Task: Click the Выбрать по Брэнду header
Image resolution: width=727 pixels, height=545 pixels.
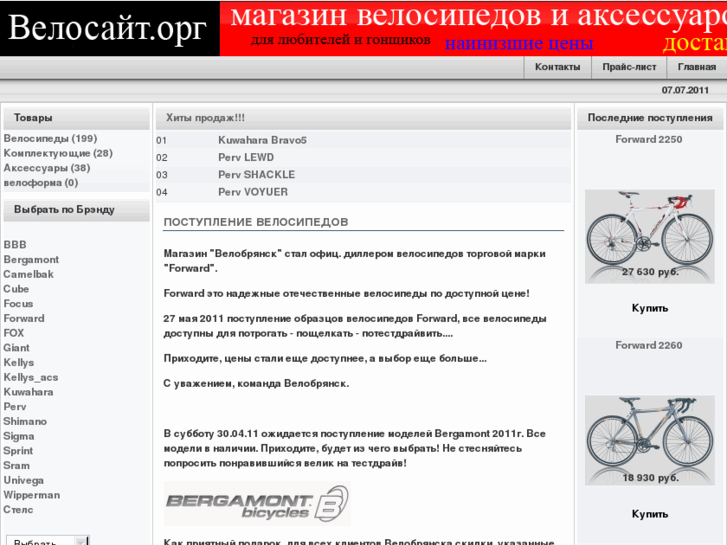Action: pos(77,210)
